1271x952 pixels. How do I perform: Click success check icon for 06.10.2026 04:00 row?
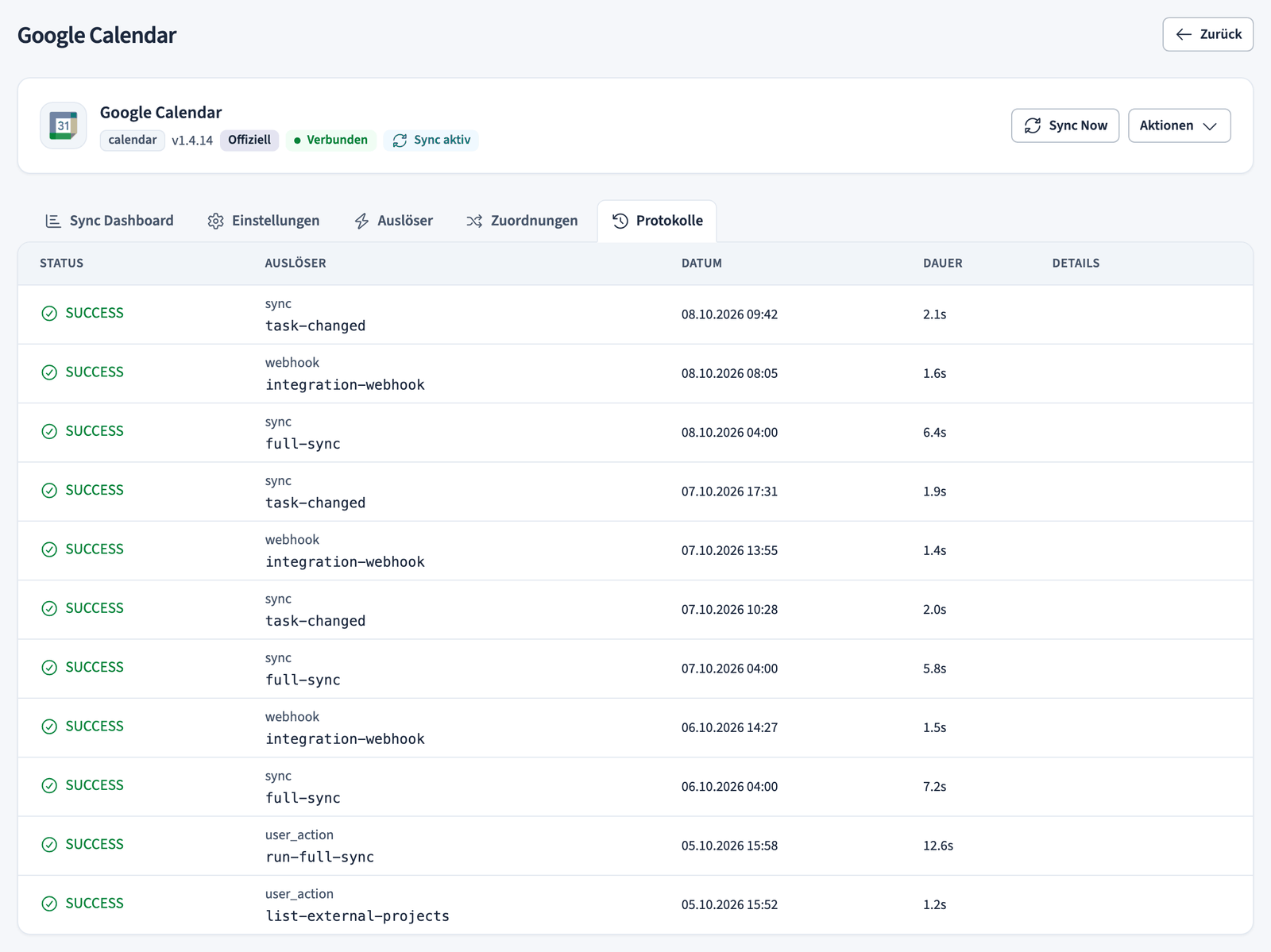[x=49, y=785]
